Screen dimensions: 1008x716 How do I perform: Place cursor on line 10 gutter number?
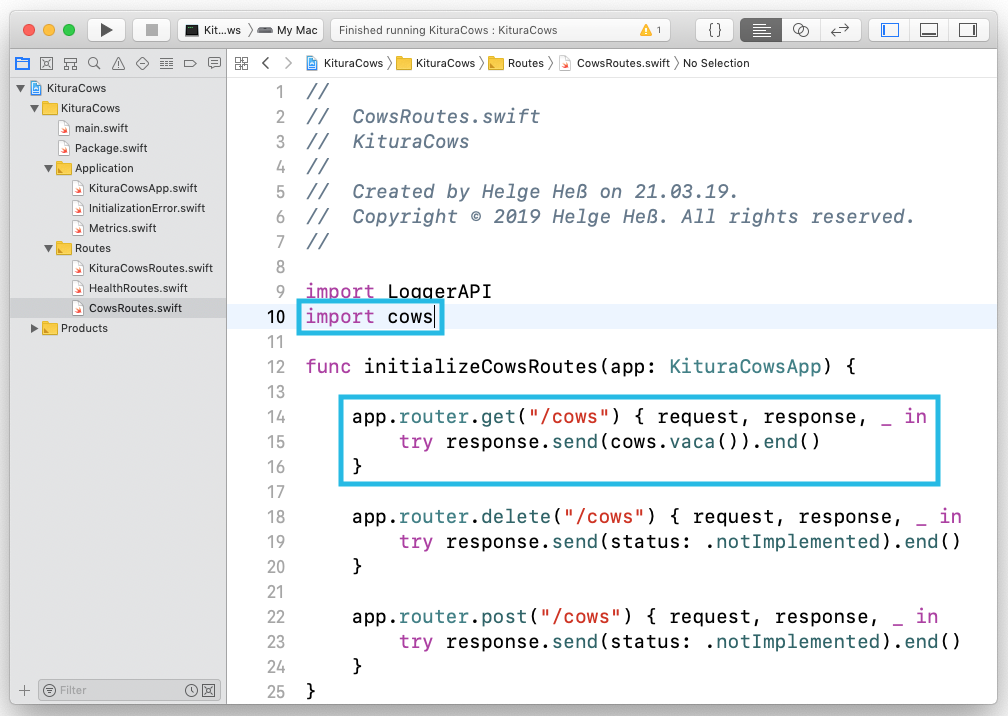tap(276, 317)
